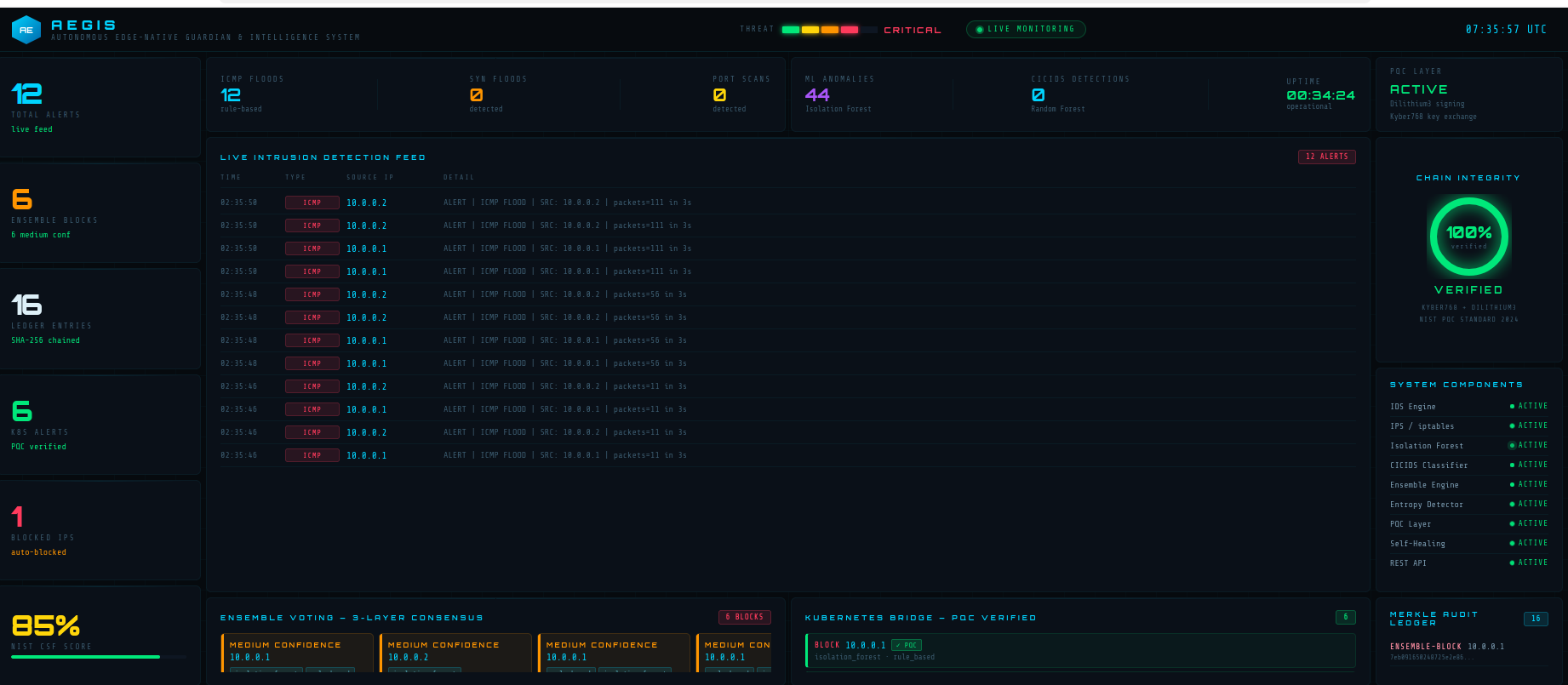Click the Ensemble Engine status dot

[1512, 485]
